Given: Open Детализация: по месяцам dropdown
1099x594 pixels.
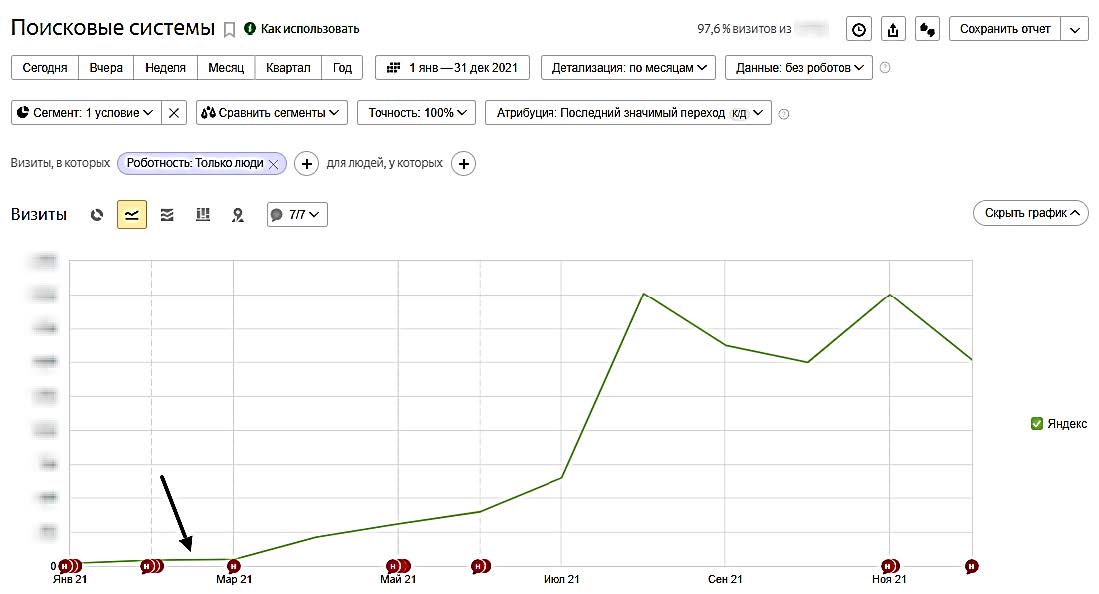Looking at the screenshot, I should pos(629,68).
